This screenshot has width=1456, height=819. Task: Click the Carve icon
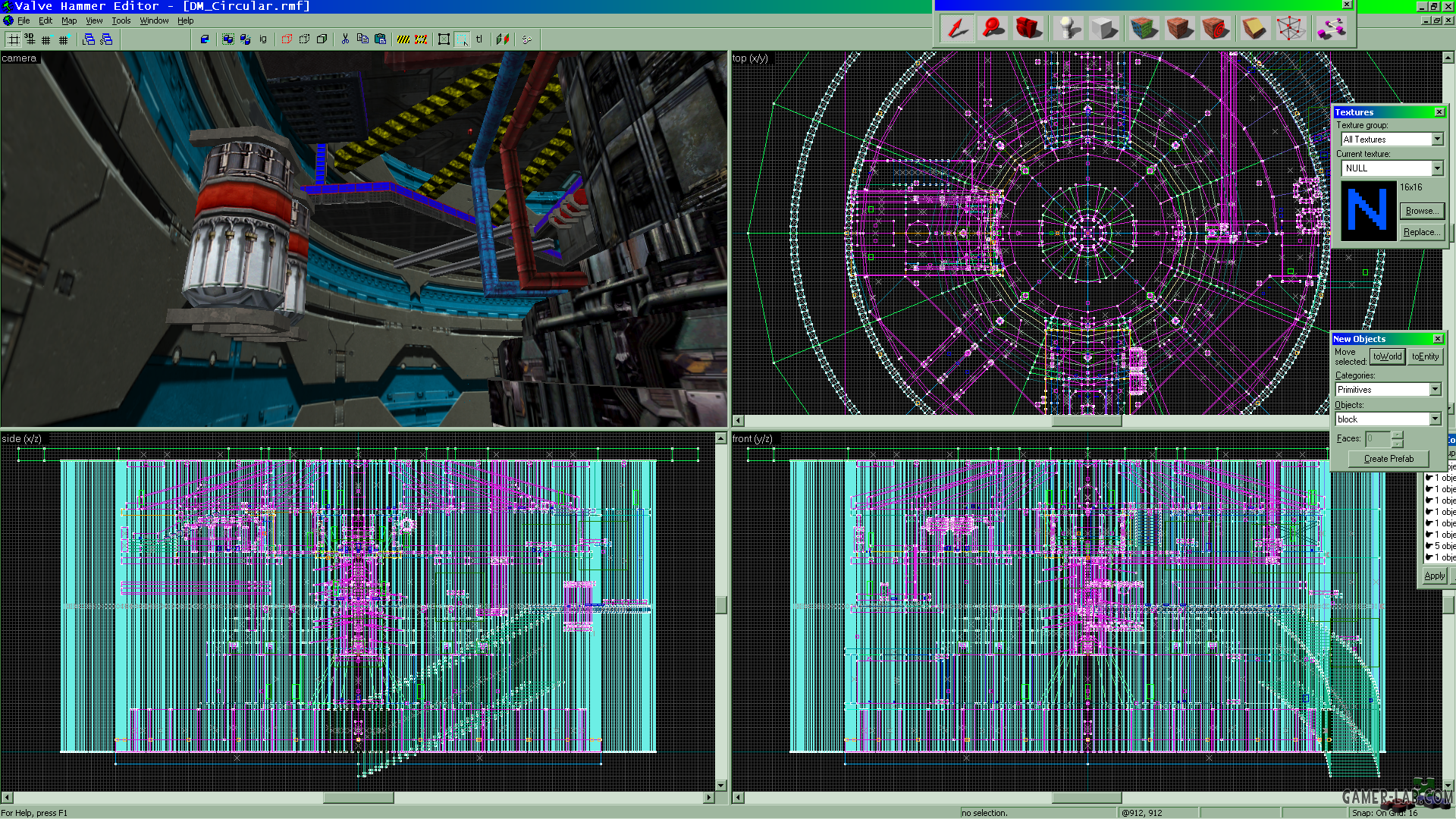point(205,39)
